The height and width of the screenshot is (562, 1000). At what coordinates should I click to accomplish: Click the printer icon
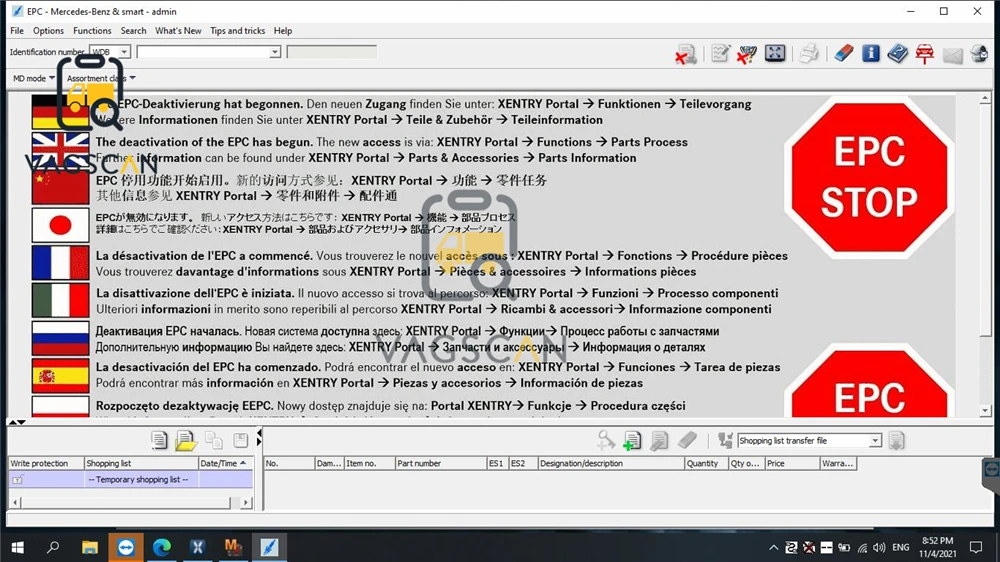[x=809, y=54]
